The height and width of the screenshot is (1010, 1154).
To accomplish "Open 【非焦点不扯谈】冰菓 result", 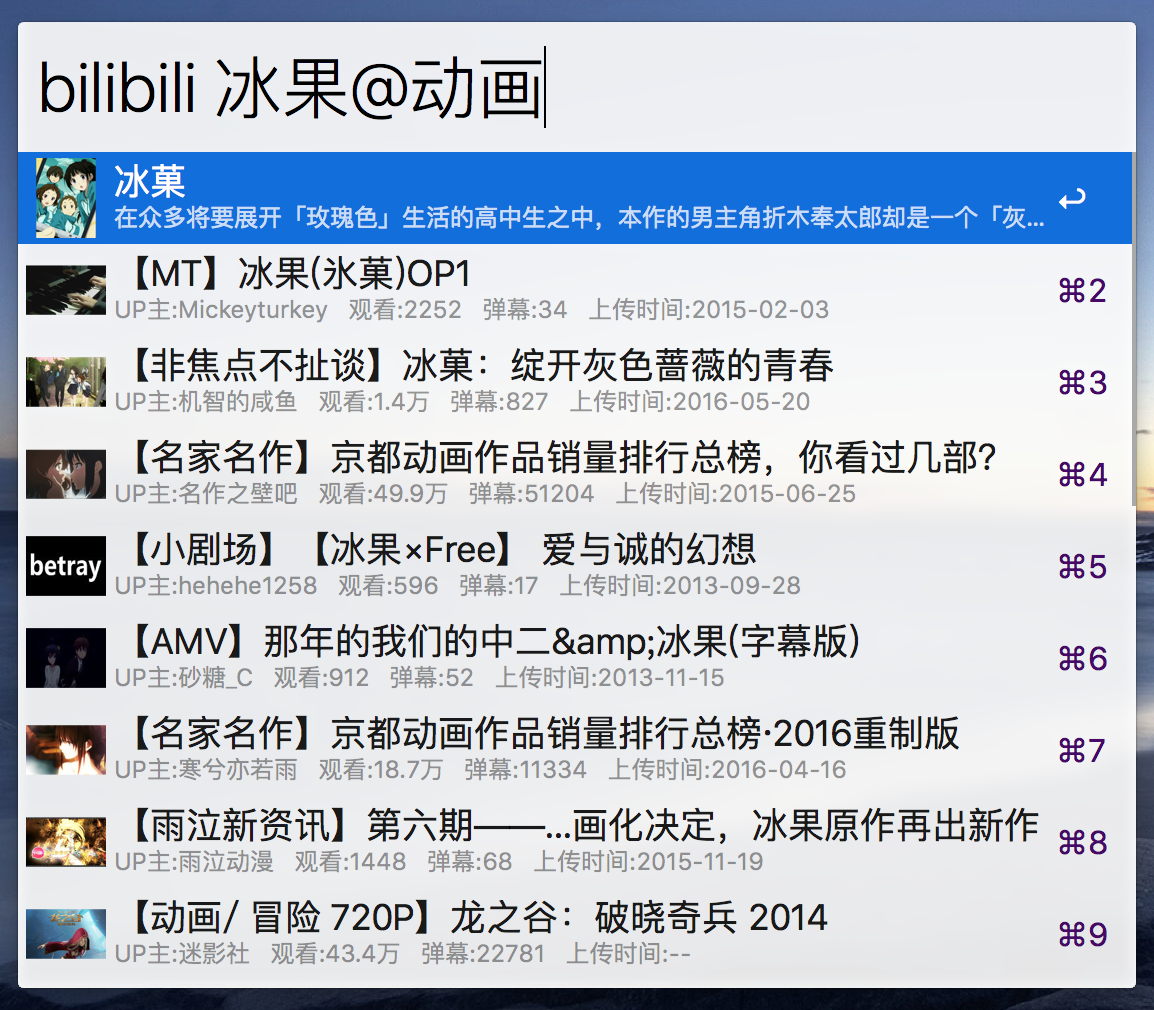I will point(575,382).
